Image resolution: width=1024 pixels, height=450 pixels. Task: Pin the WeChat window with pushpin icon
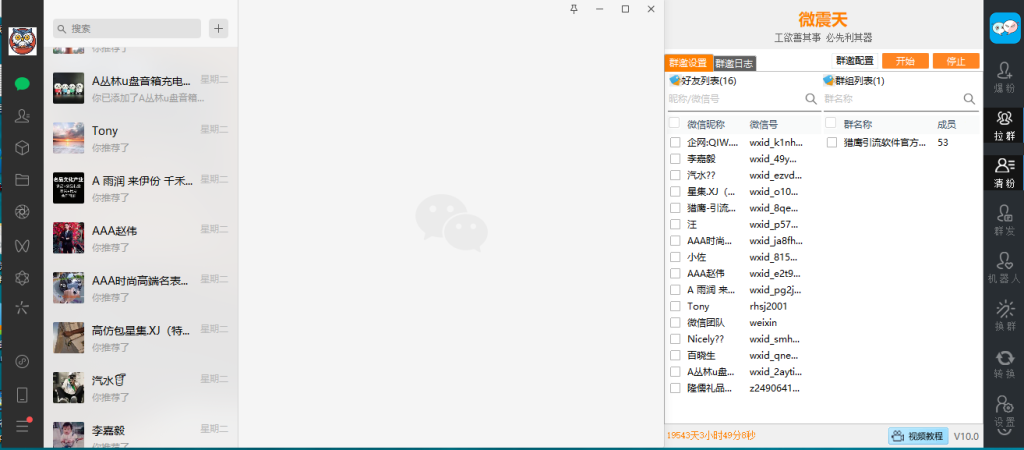coord(574,9)
